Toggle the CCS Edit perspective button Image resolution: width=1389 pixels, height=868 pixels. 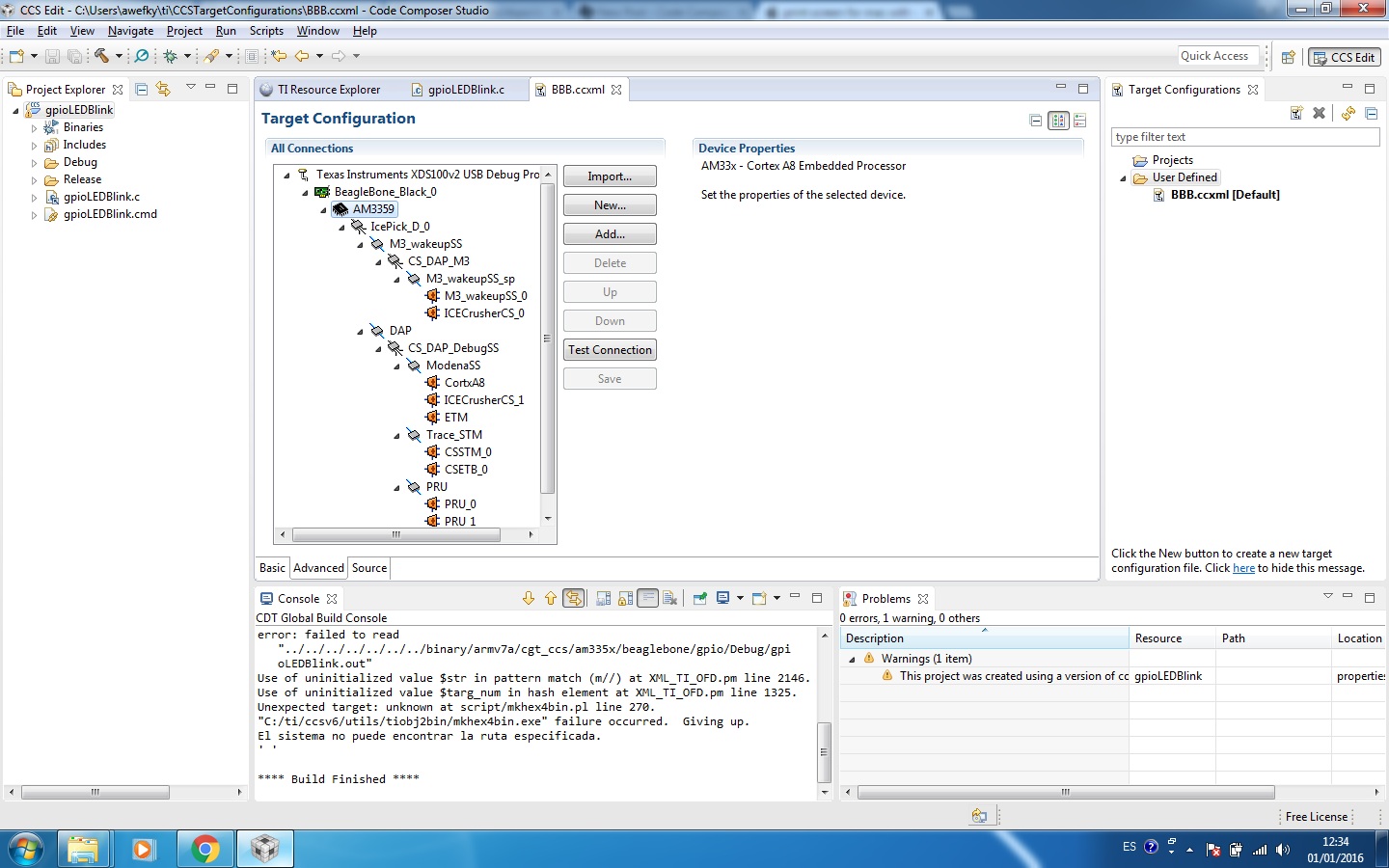pyautogui.click(x=1345, y=57)
